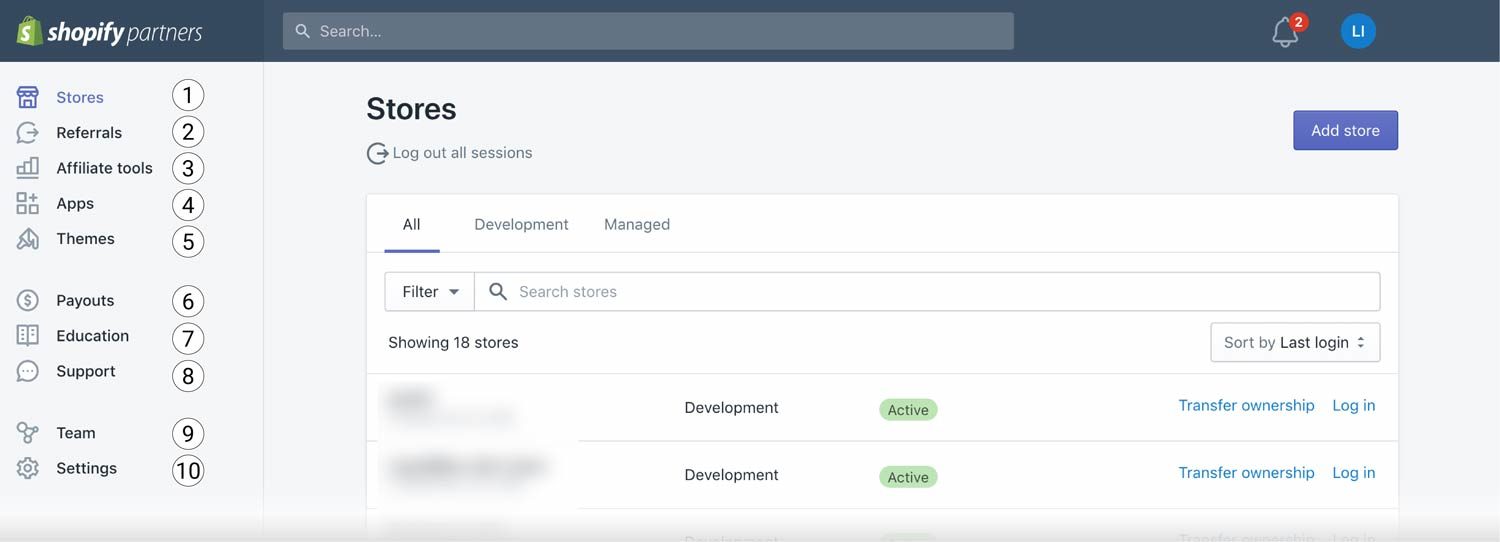Go to Team in the sidebar
The height and width of the screenshot is (542, 1500).
coord(76,433)
